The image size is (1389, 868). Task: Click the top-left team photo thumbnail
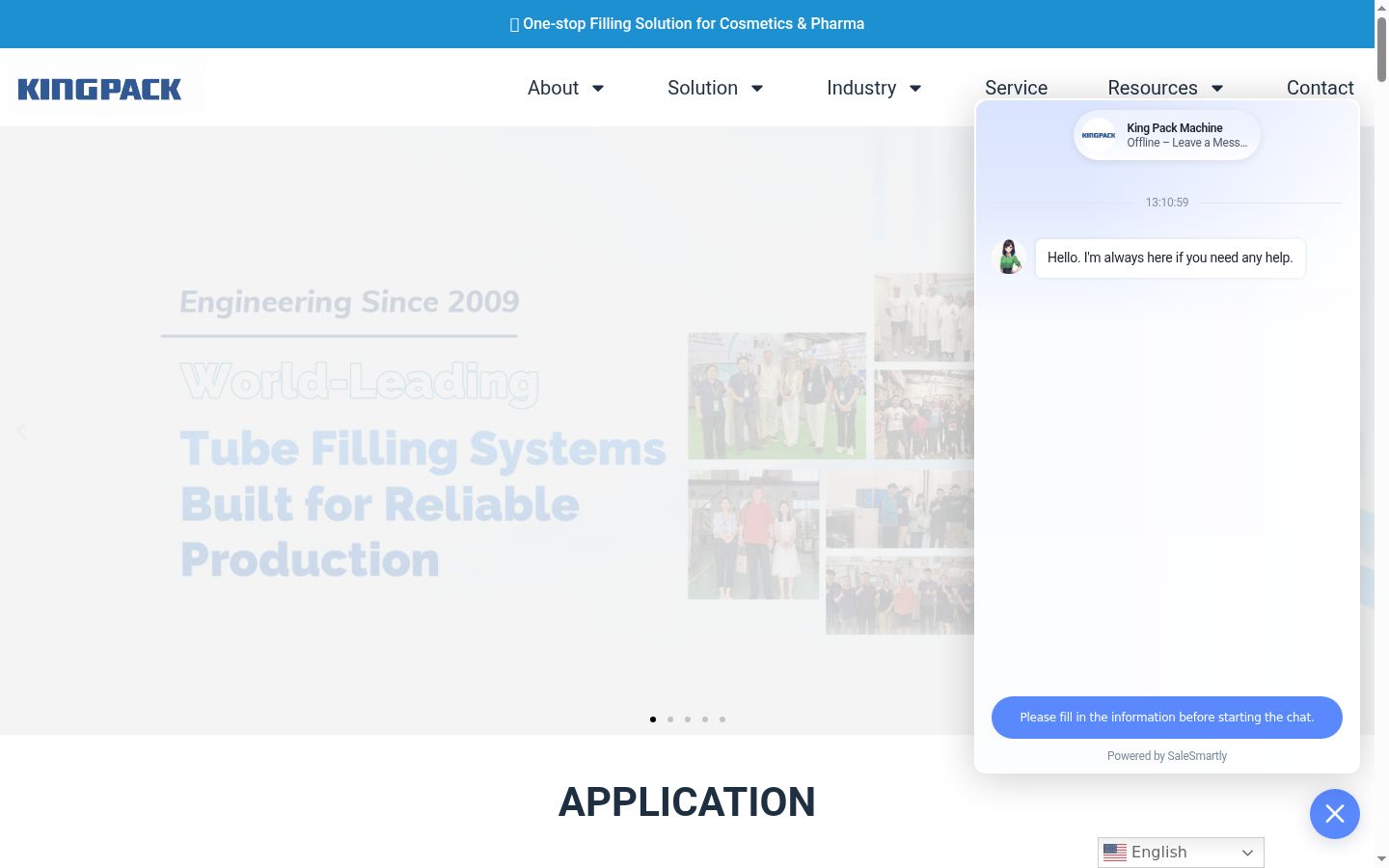coord(777,395)
